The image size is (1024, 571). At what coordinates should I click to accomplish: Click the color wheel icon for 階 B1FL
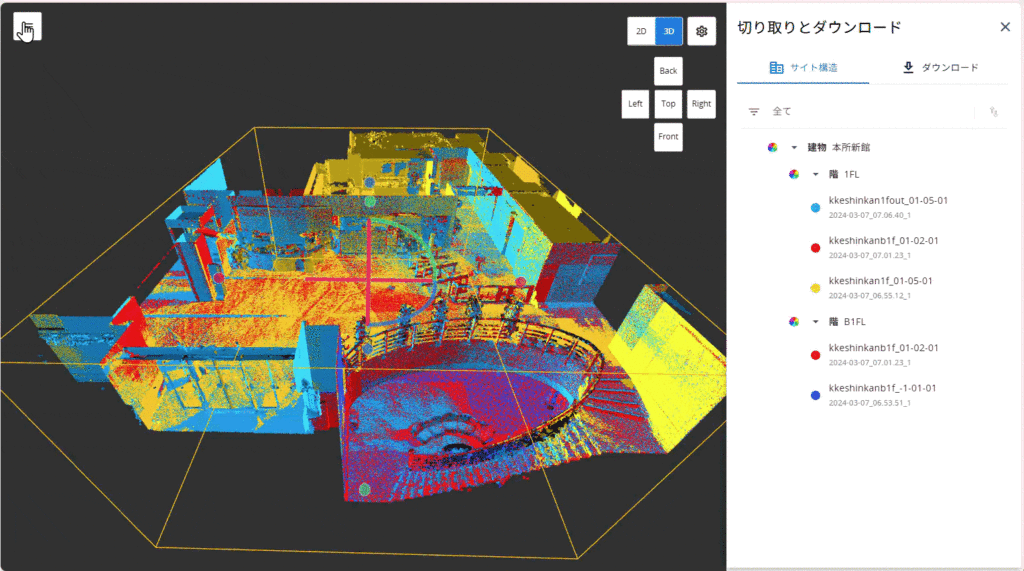coord(794,322)
